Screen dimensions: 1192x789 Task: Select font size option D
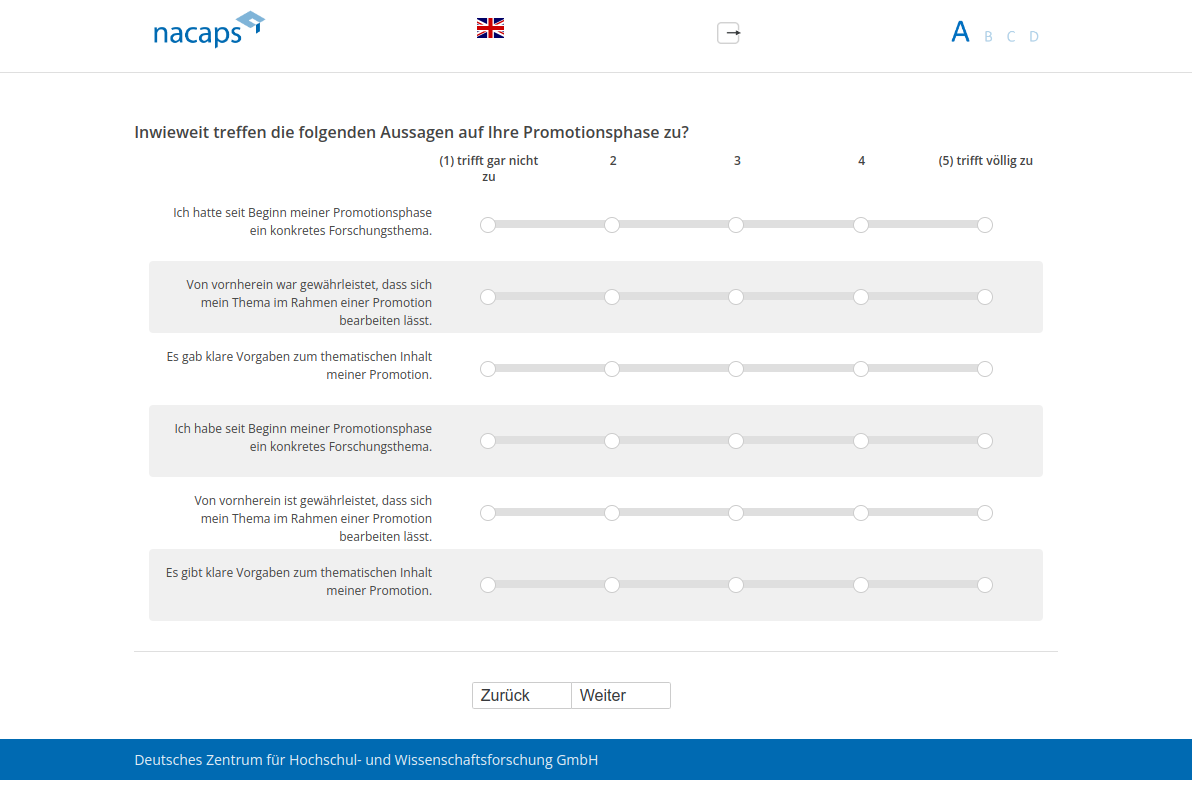point(1034,37)
